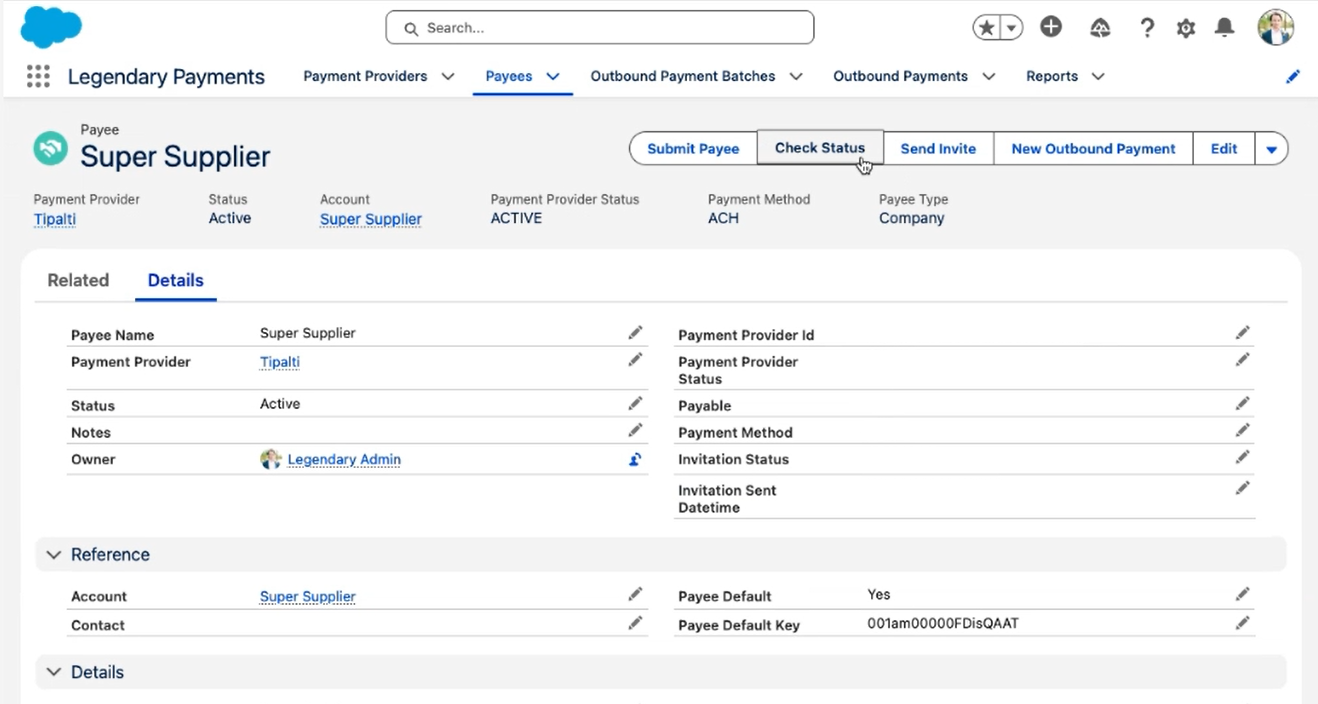Switch to the Related tab
The height and width of the screenshot is (704, 1318).
click(78, 281)
